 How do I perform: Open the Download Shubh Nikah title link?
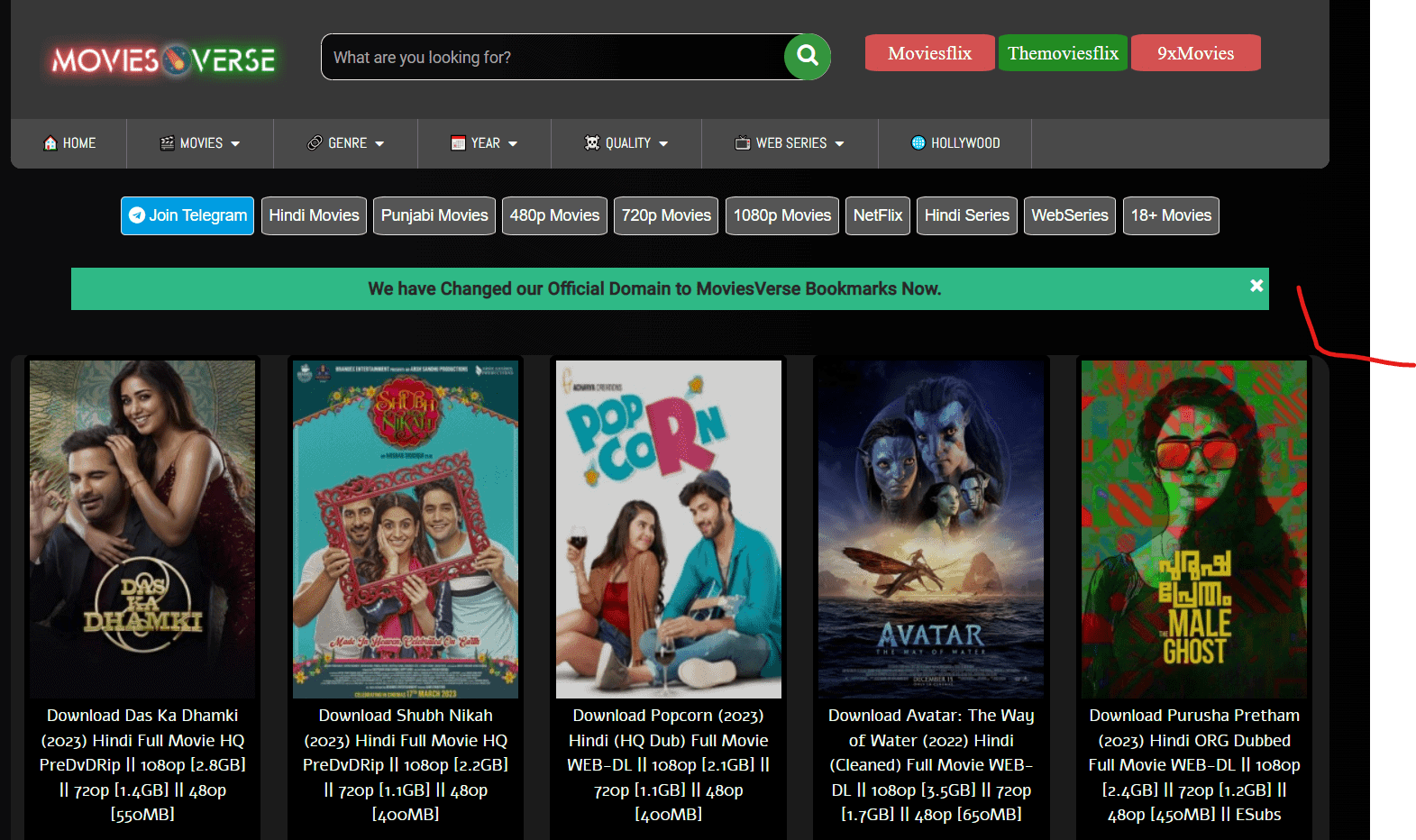point(406,765)
